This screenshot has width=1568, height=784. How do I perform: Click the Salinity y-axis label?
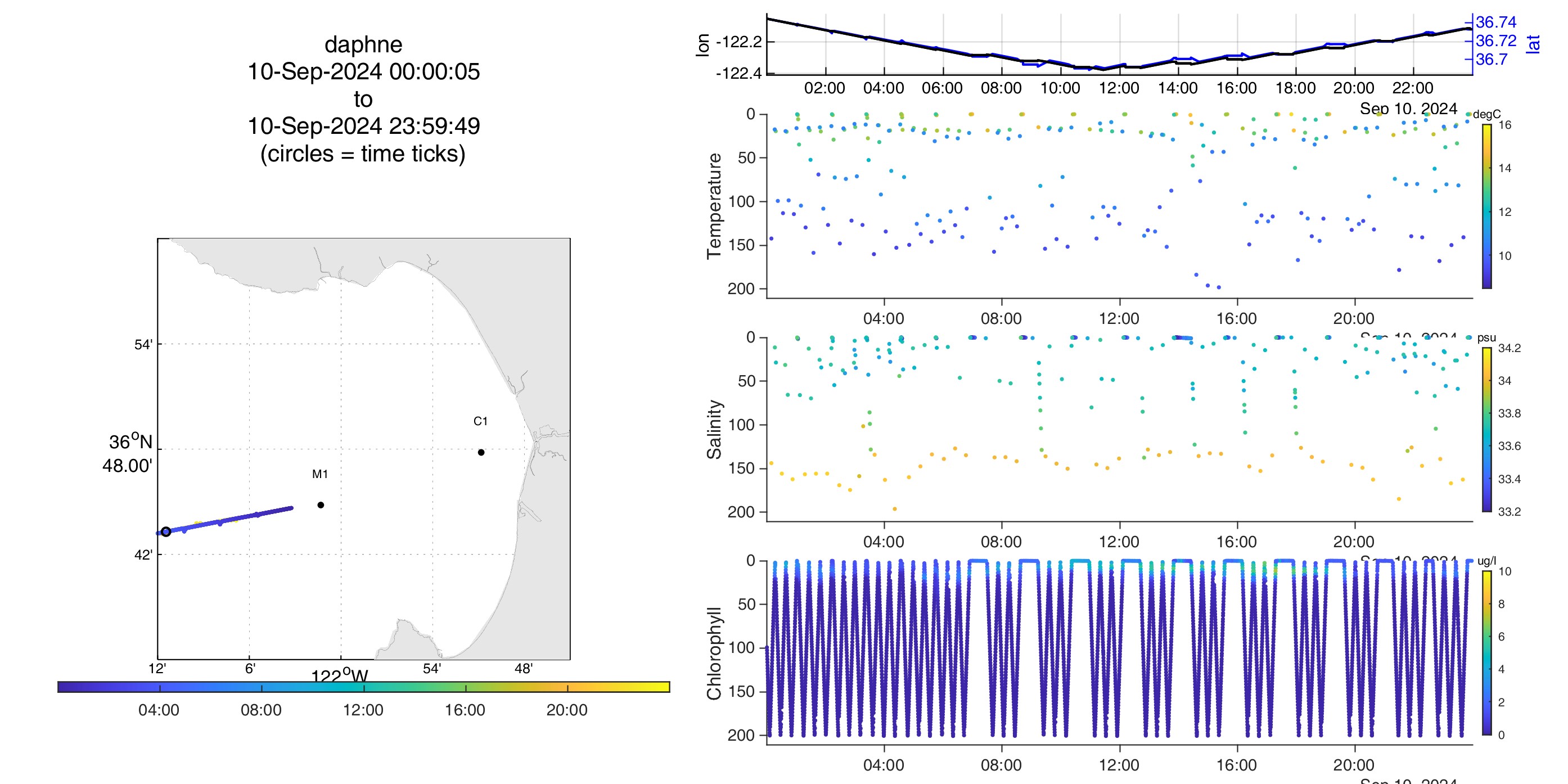coord(714,429)
